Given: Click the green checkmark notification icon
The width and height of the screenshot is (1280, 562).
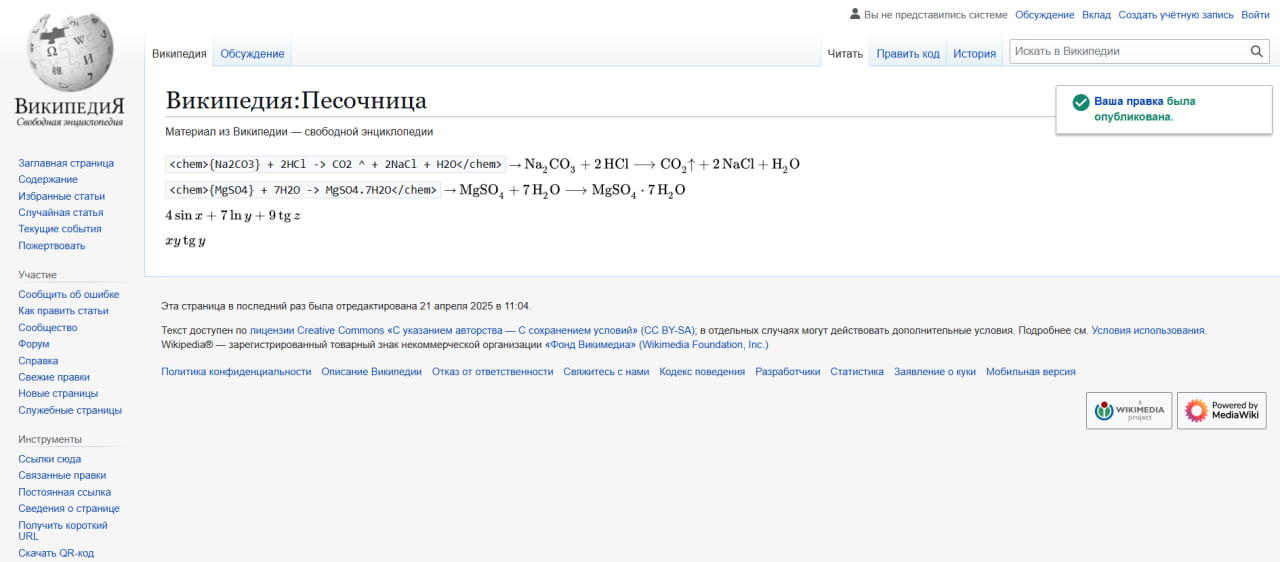Looking at the screenshot, I should 1080,102.
